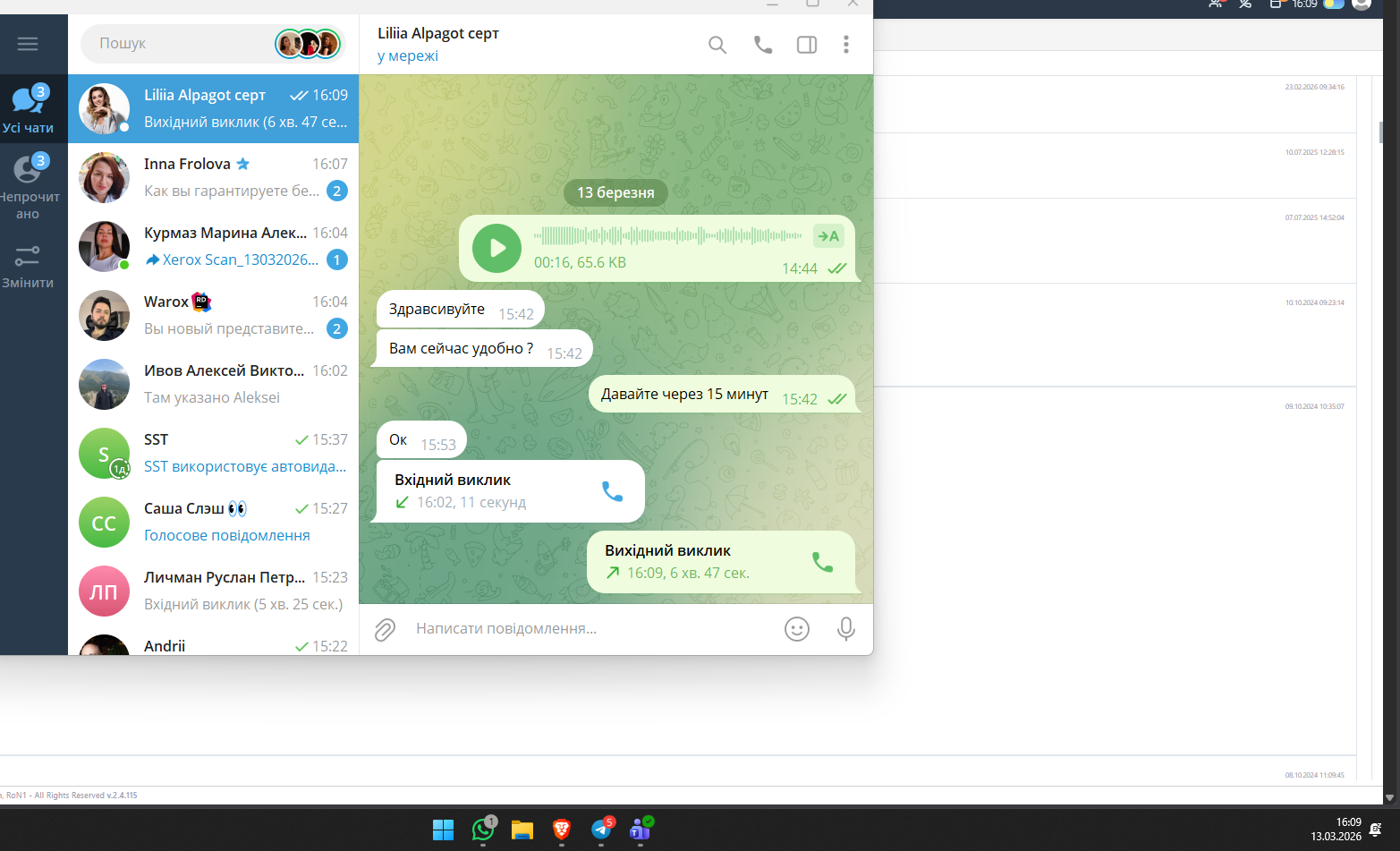Image resolution: width=1400 pixels, height=851 pixels.
Task: Click the pink ЛП avatar
Action: coord(105,591)
